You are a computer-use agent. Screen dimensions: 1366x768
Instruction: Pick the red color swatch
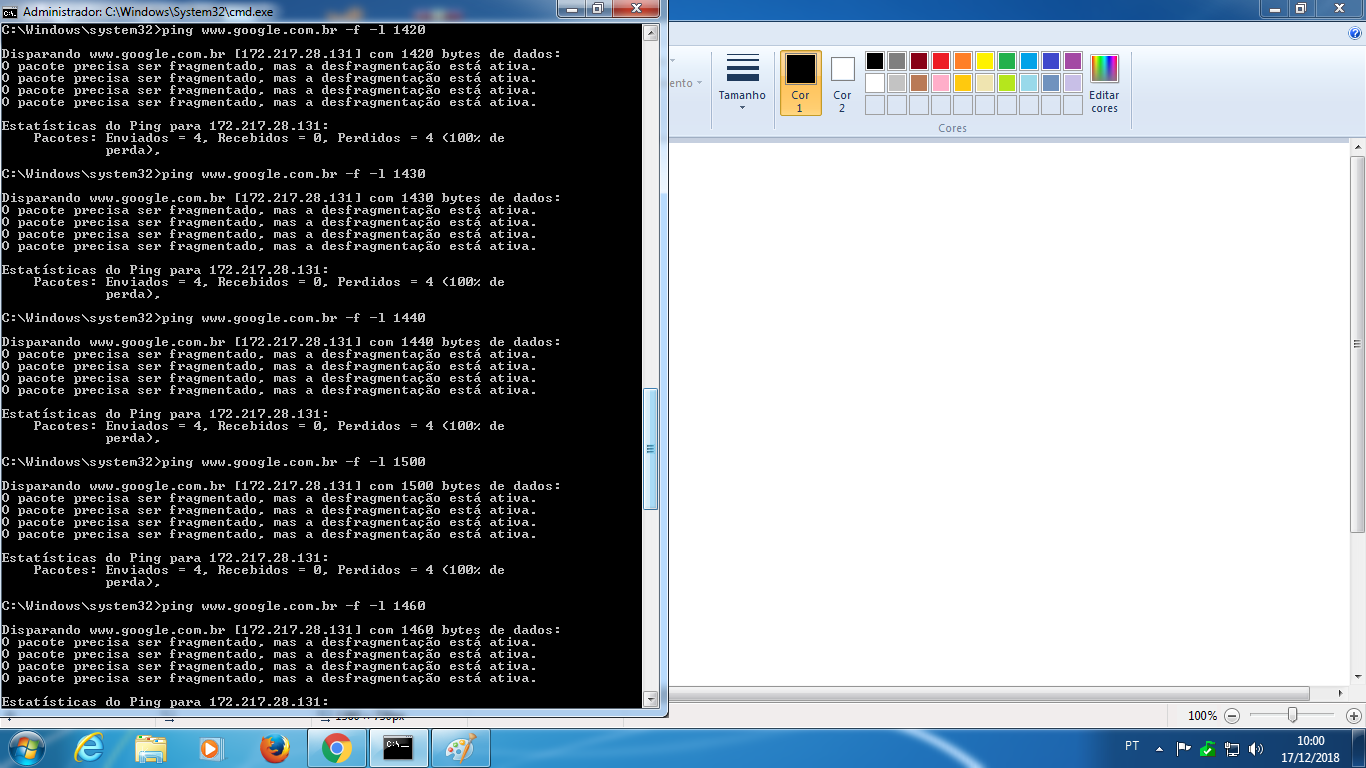tap(941, 61)
